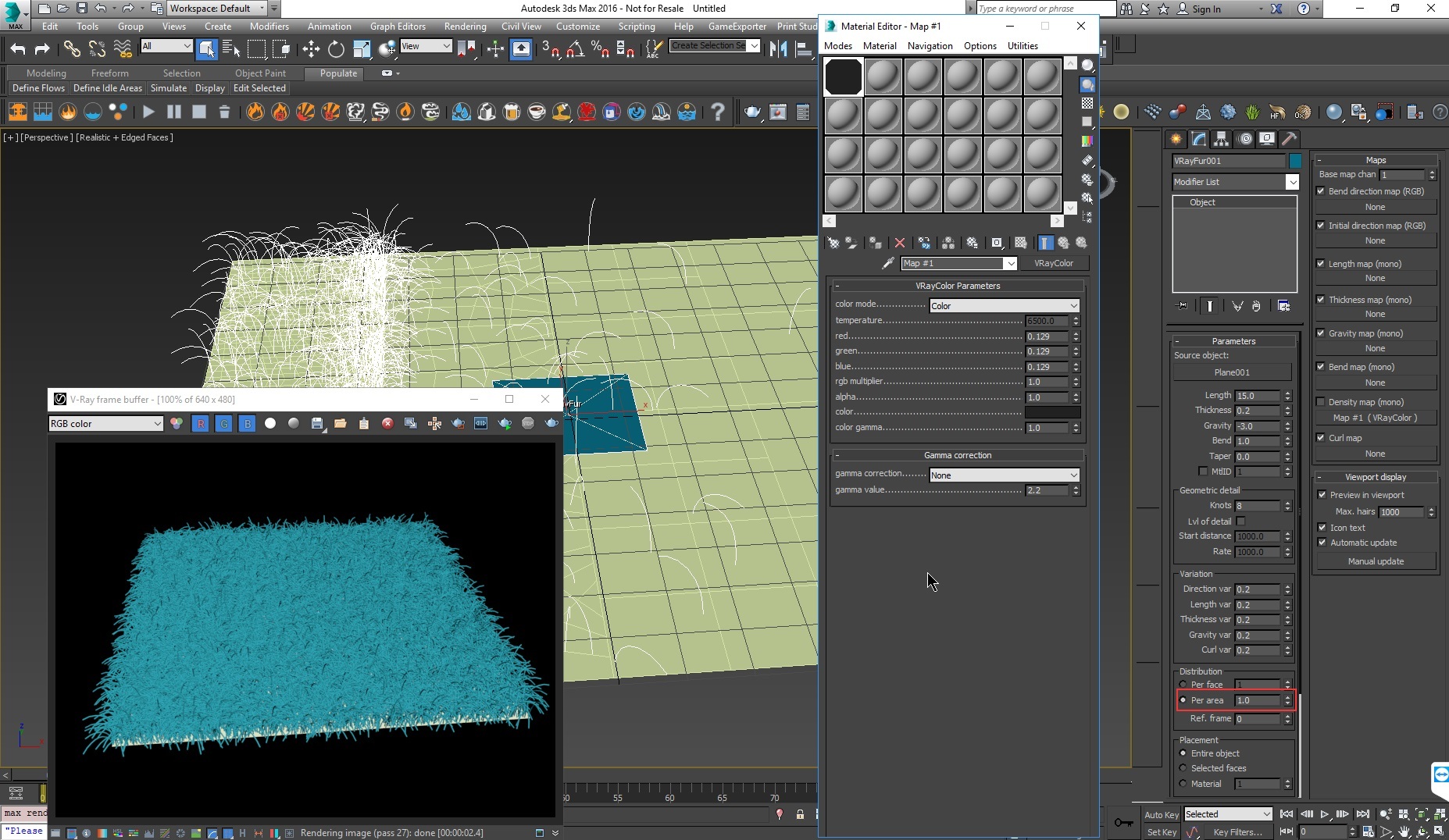
Task: Toggle red channel in V-Ray frame buffer
Action: click(201, 423)
